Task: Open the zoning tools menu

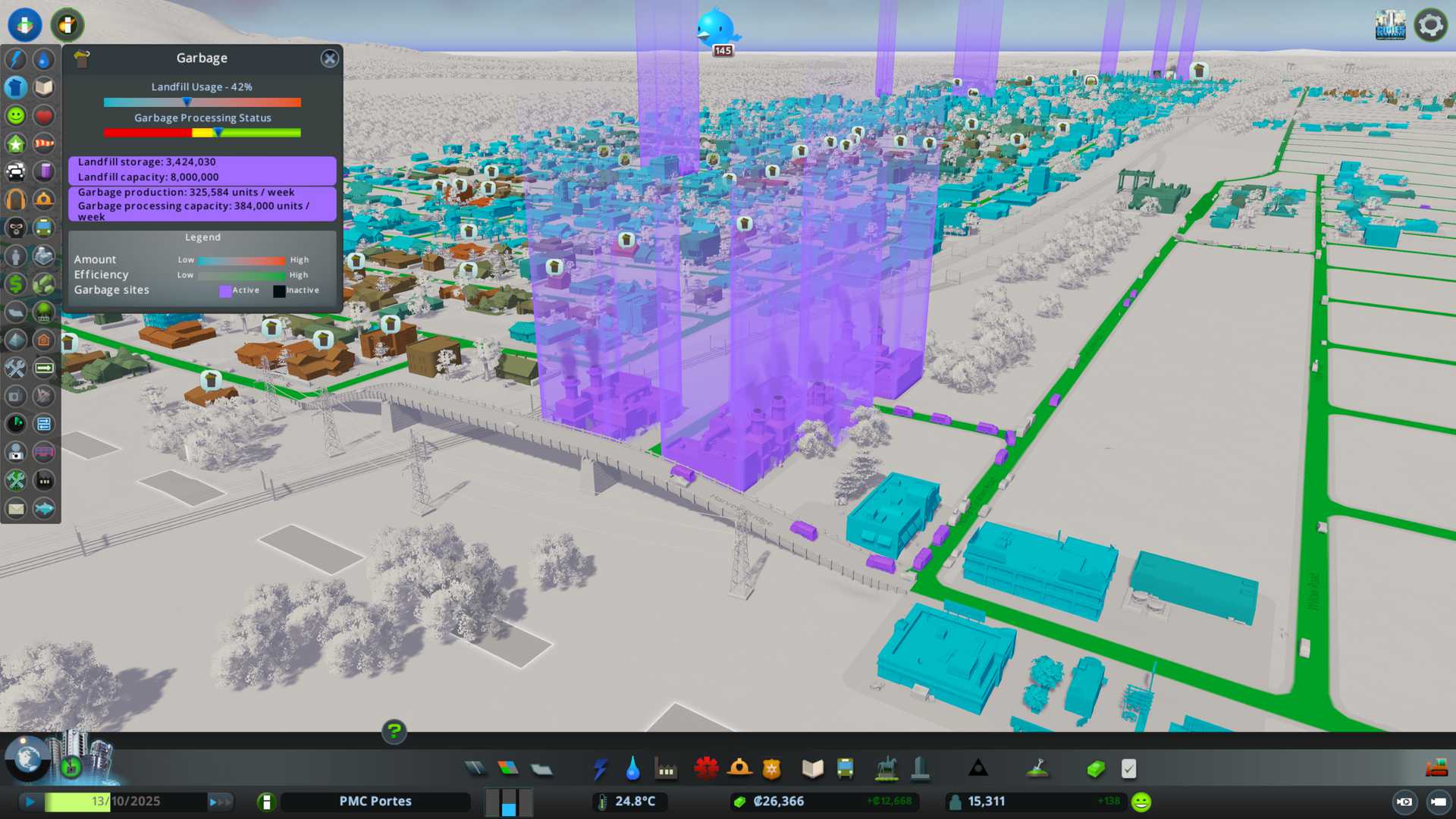Action: click(508, 769)
